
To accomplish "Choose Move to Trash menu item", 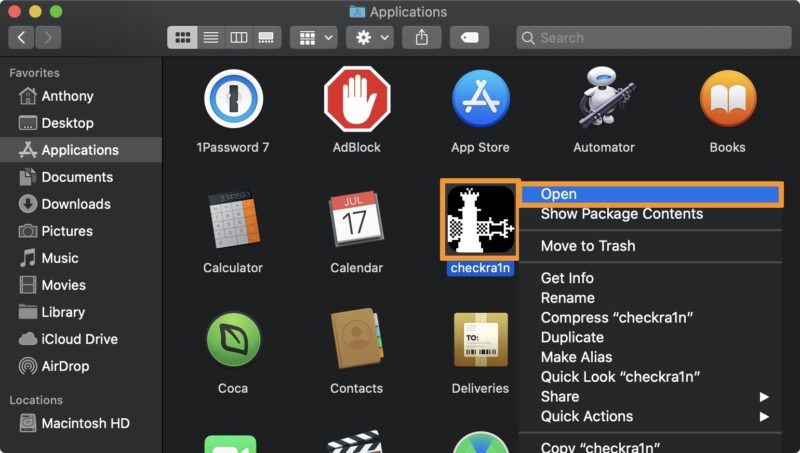I will [588, 246].
